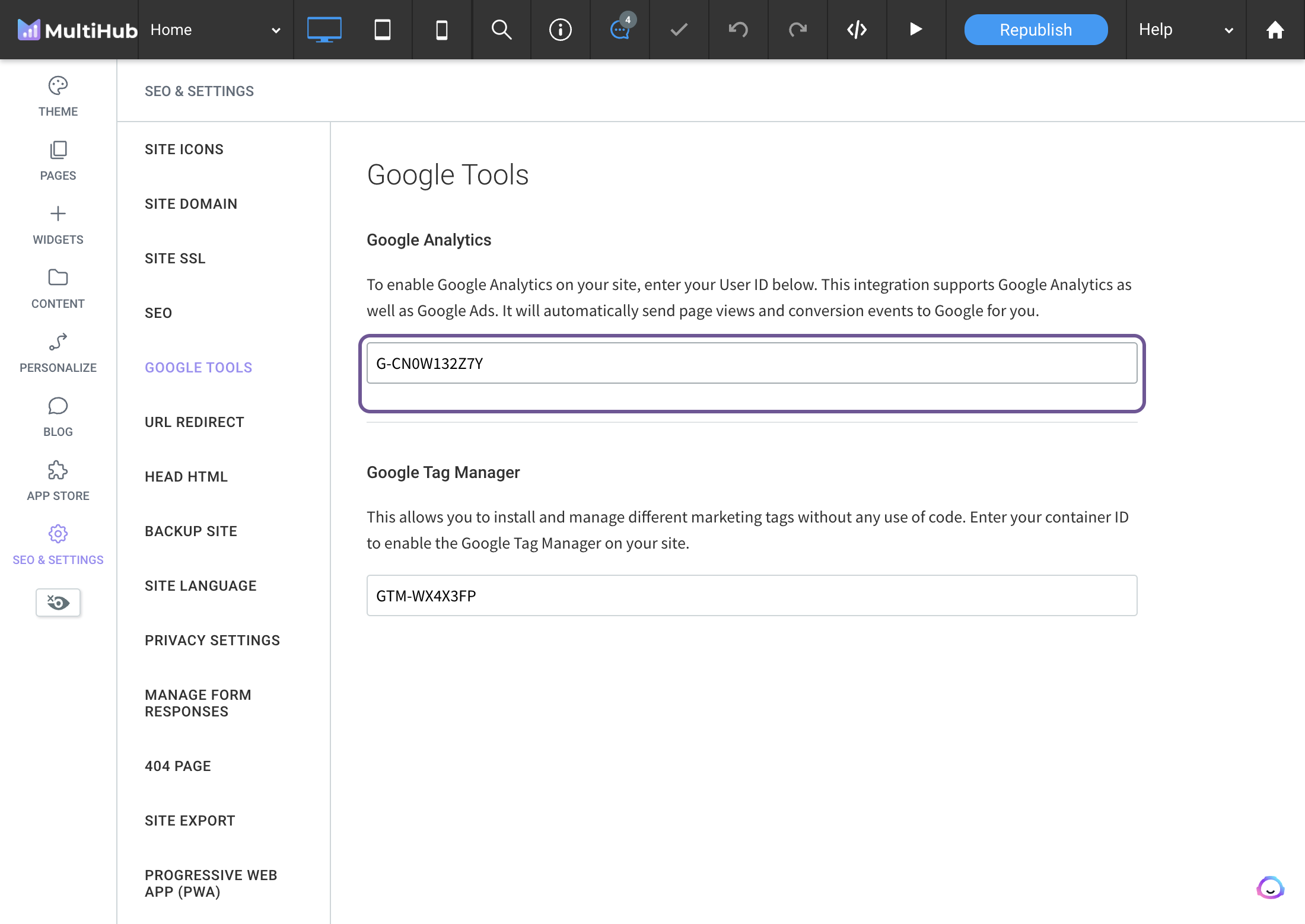Click the MultiHub logo
The image size is (1305, 924).
(77, 30)
